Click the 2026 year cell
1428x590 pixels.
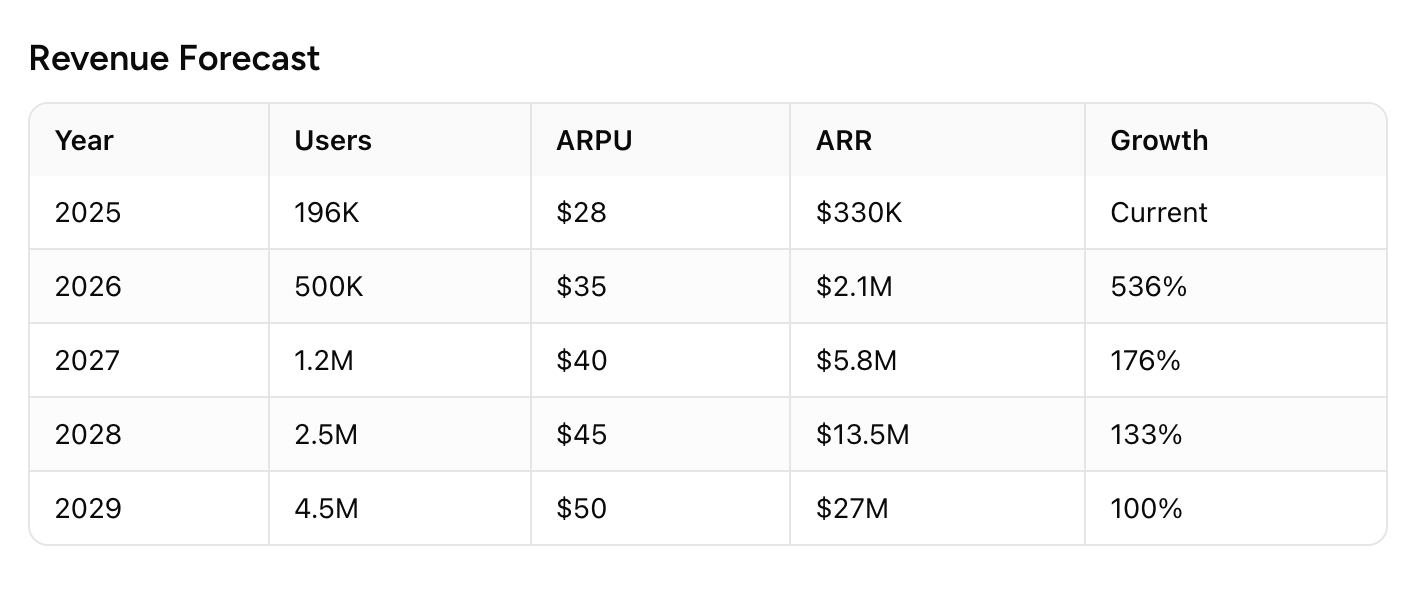click(x=88, y=287)
